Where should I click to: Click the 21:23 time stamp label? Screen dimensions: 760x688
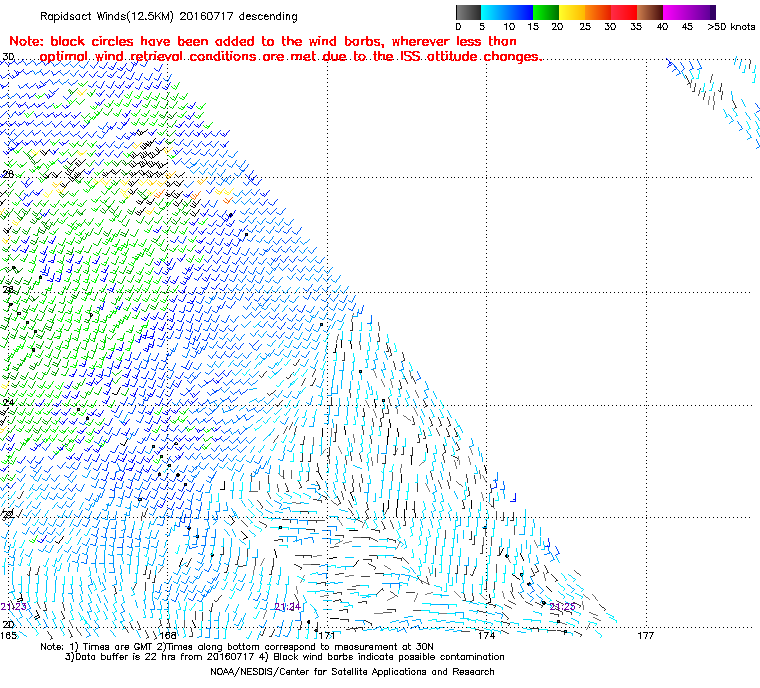[14, 607]
